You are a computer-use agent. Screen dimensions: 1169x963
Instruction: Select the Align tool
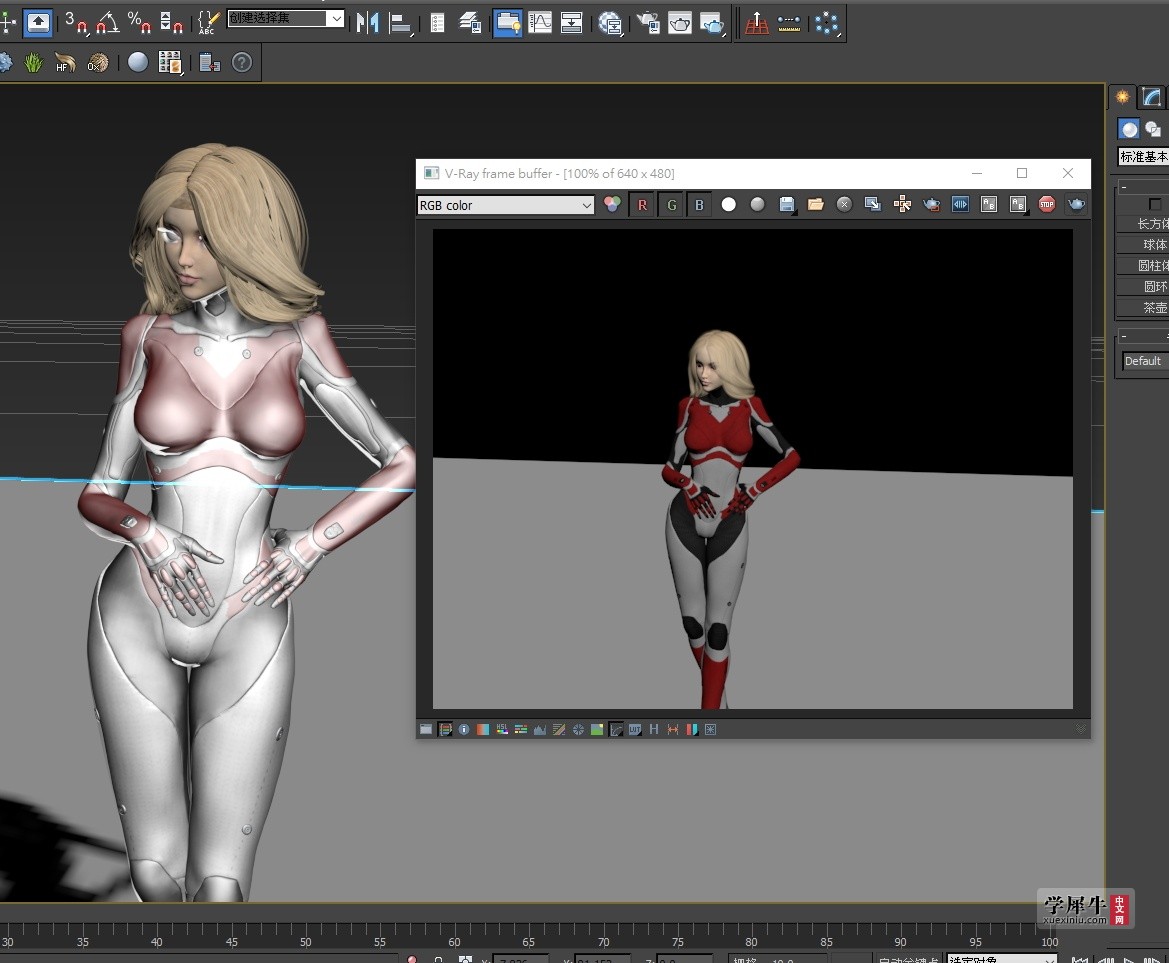[400, 22]
